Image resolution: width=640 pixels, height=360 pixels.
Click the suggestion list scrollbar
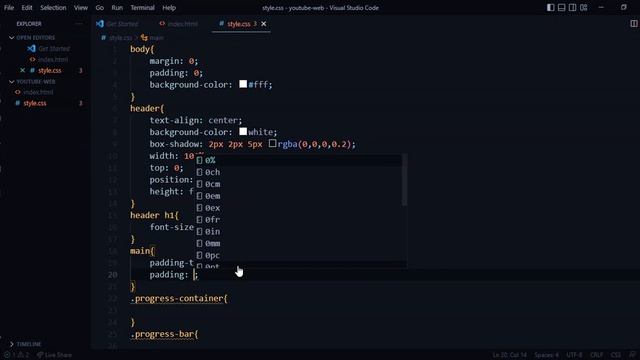(x=404, y=180)
